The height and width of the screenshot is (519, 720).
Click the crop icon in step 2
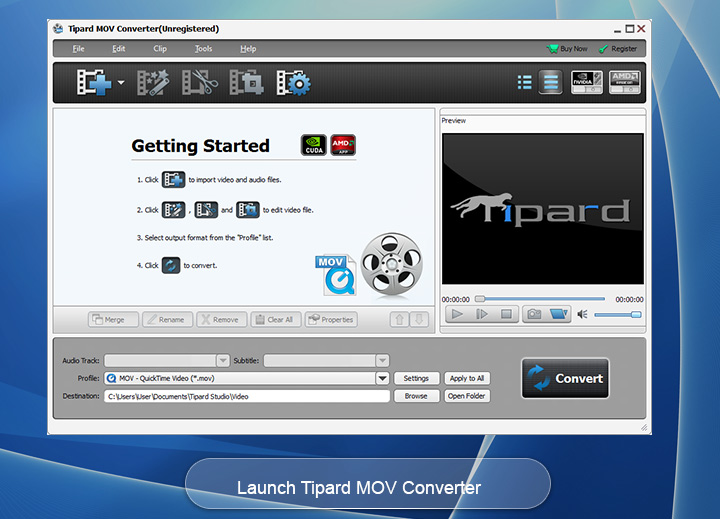click(x=248, y=210)
